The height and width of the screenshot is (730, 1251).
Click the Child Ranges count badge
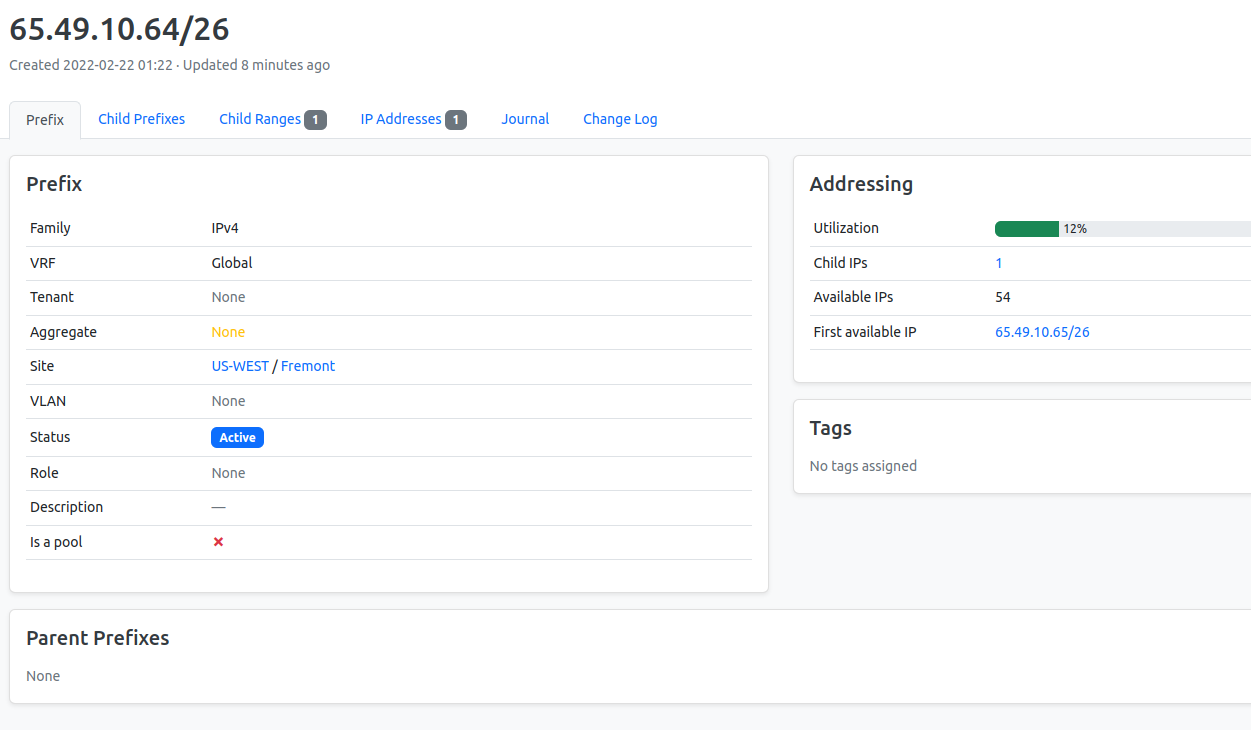coord(316,119)
